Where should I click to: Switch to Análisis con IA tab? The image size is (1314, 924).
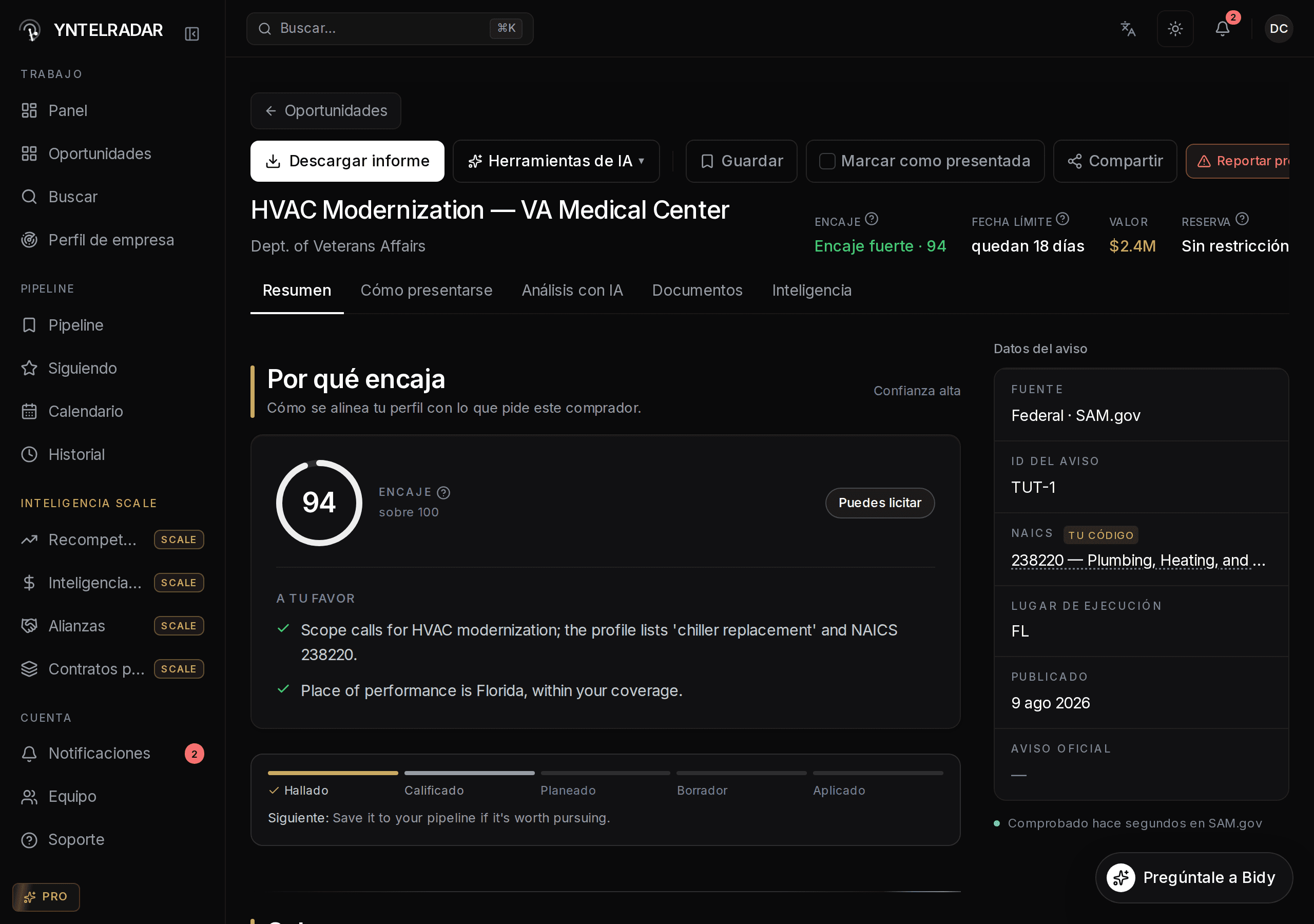(x=572, y=290)
